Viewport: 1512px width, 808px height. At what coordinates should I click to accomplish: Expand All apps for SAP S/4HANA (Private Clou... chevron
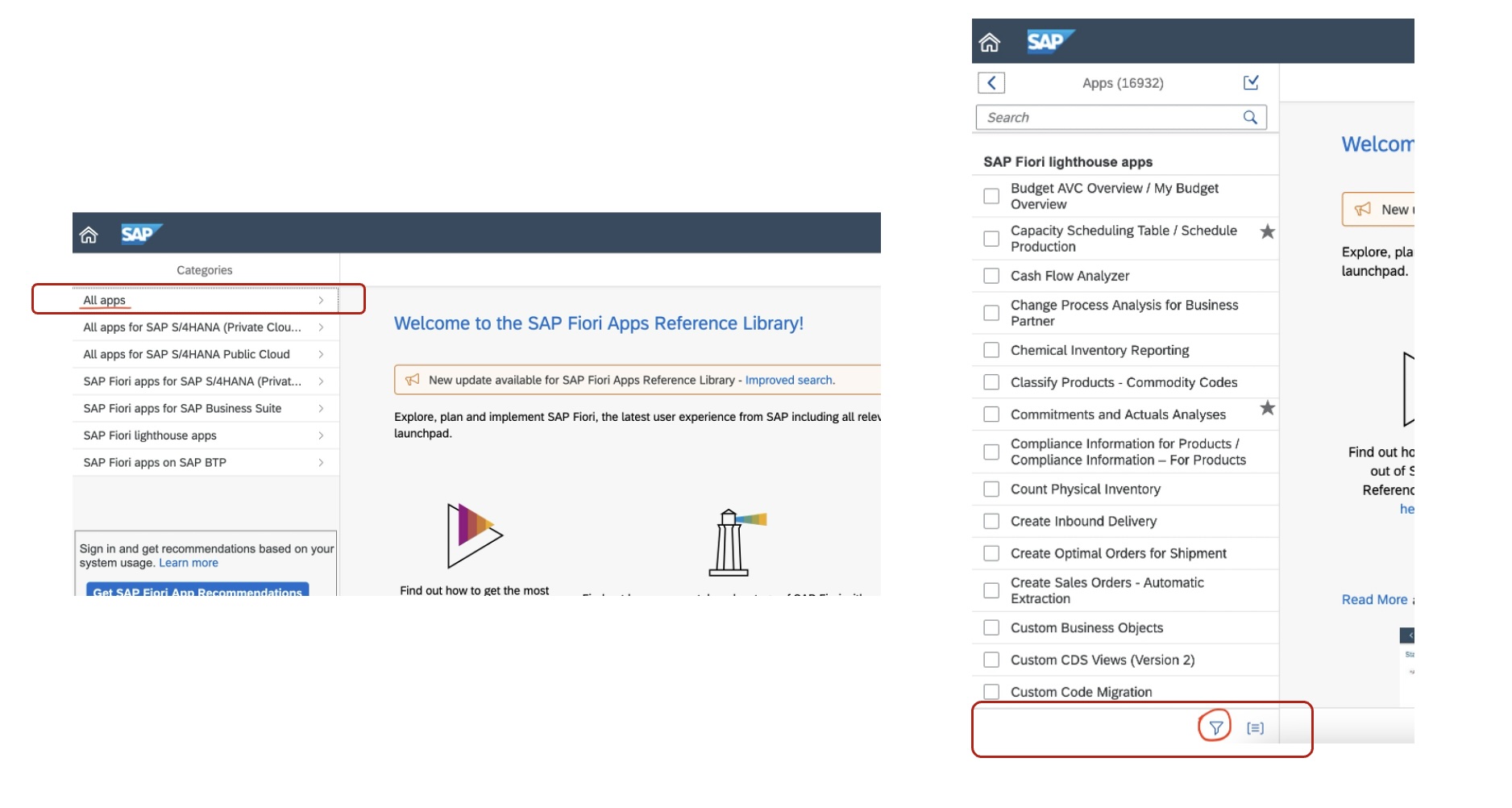[321, 327]
